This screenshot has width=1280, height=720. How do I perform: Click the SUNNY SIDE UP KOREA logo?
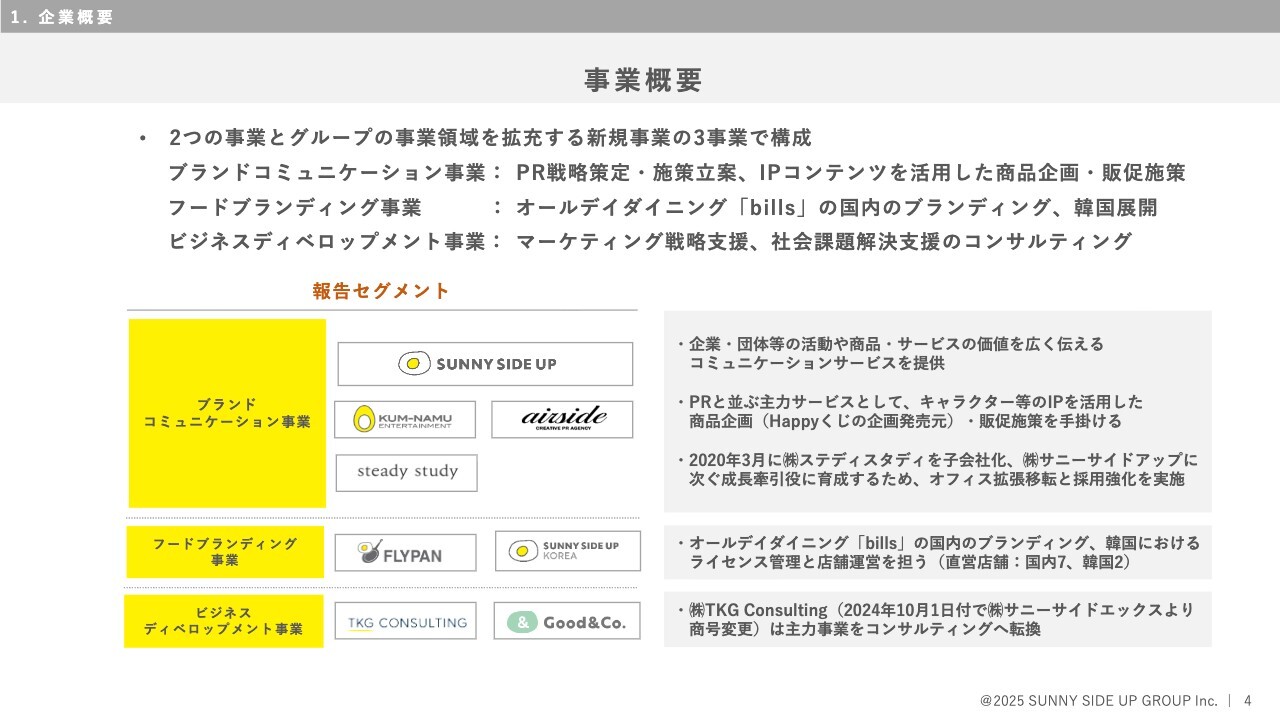tap(568, 551)
